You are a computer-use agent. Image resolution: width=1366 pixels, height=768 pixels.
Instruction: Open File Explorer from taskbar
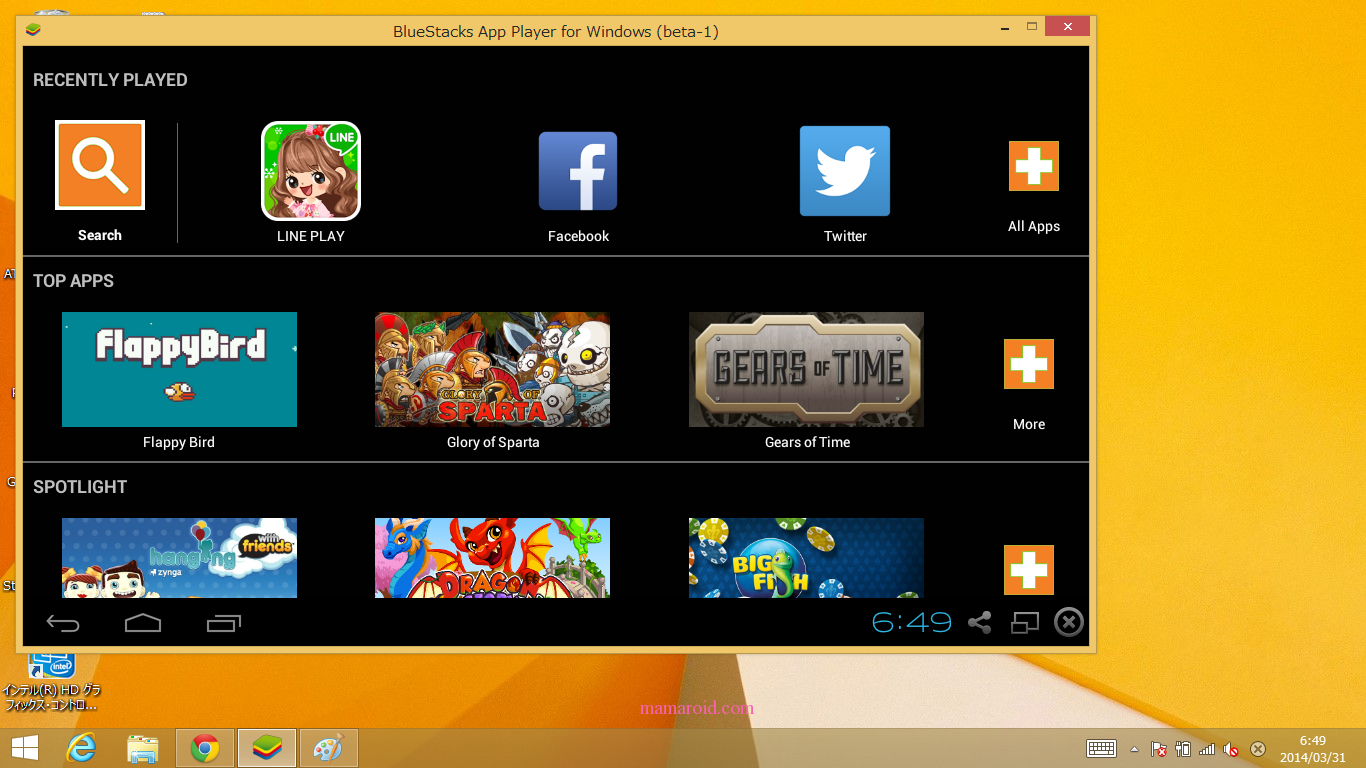coord(143,748)
